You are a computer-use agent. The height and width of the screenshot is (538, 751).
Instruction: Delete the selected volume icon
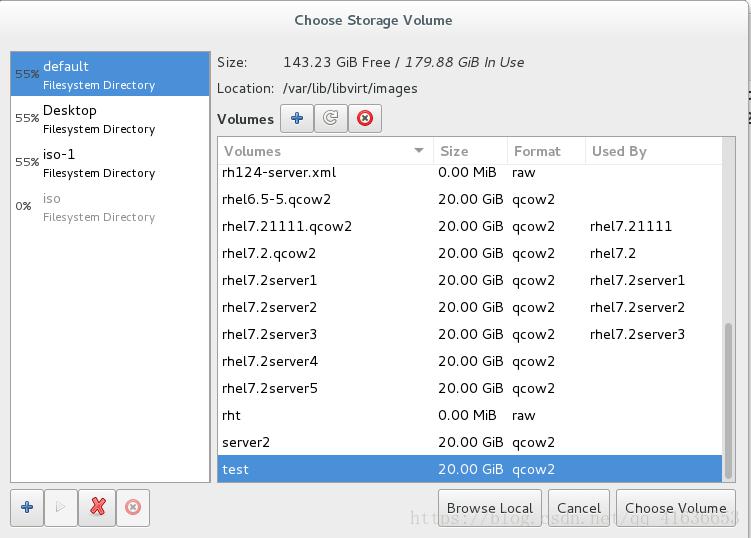[x=364, y=119]
